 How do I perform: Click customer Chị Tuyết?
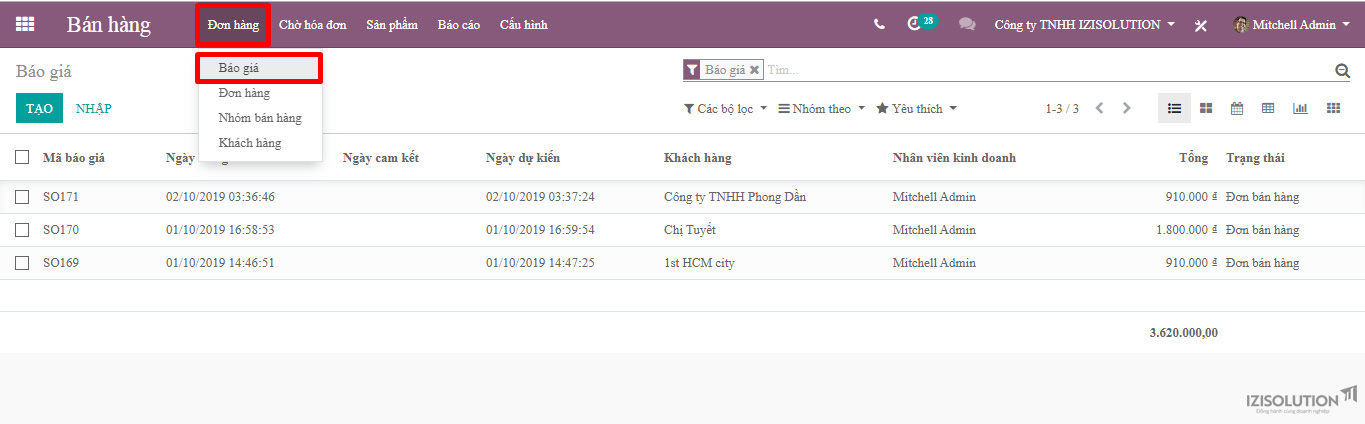tap(690, 230)
